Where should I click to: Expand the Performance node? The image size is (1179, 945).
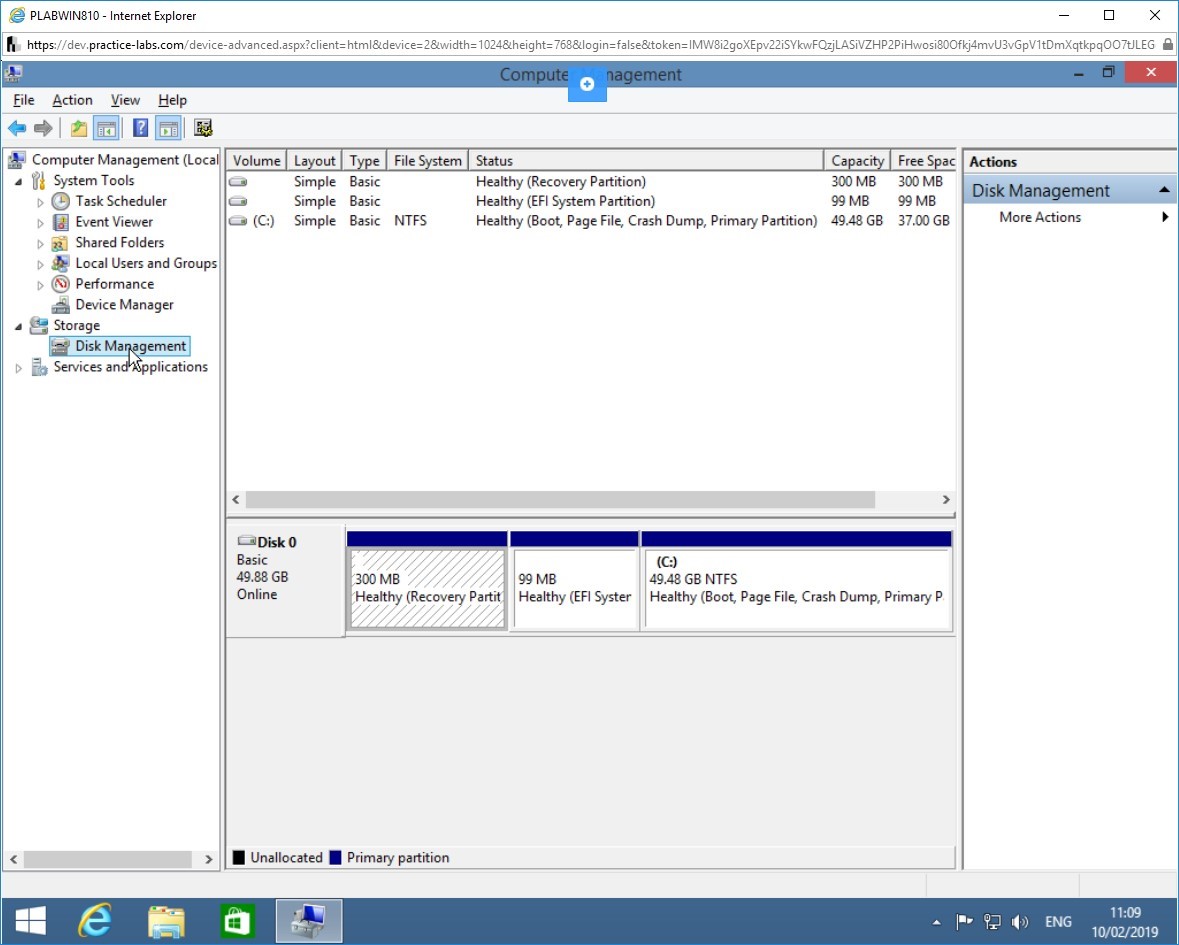41,285
